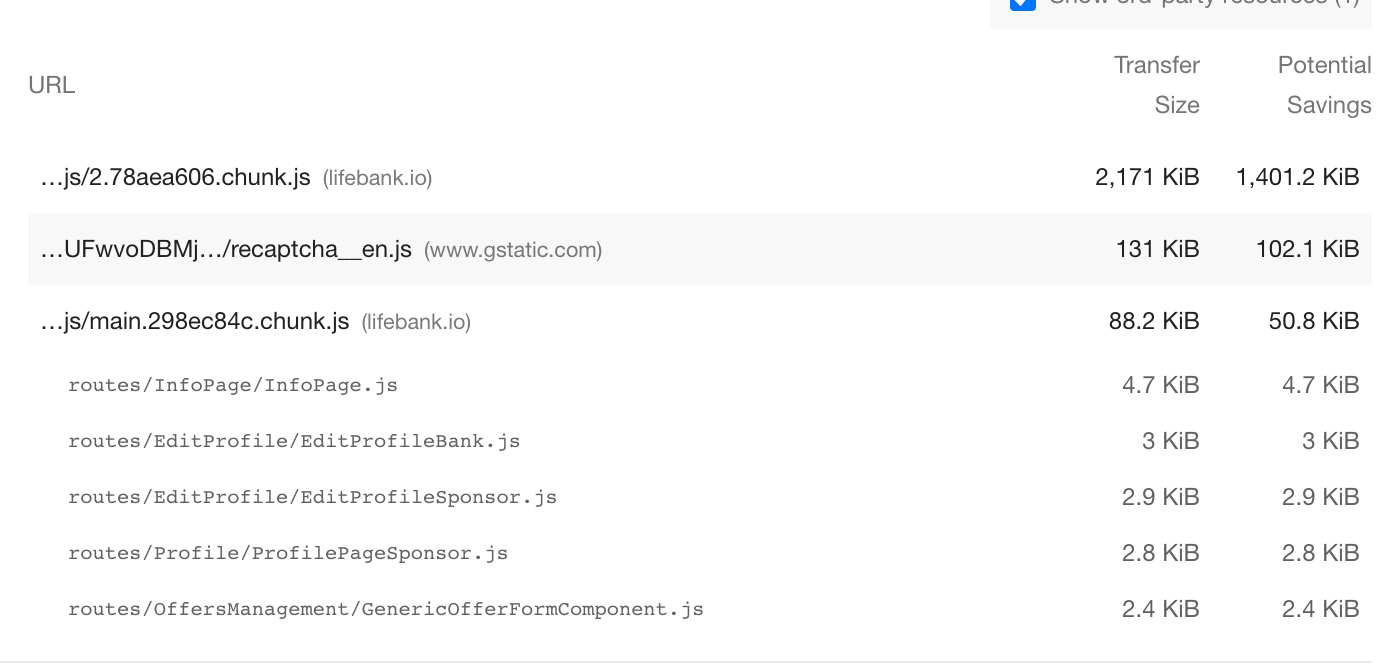Click the www.gstatic.com domain label
Viewport: 1390px width, 670px height.
point(512,249)
